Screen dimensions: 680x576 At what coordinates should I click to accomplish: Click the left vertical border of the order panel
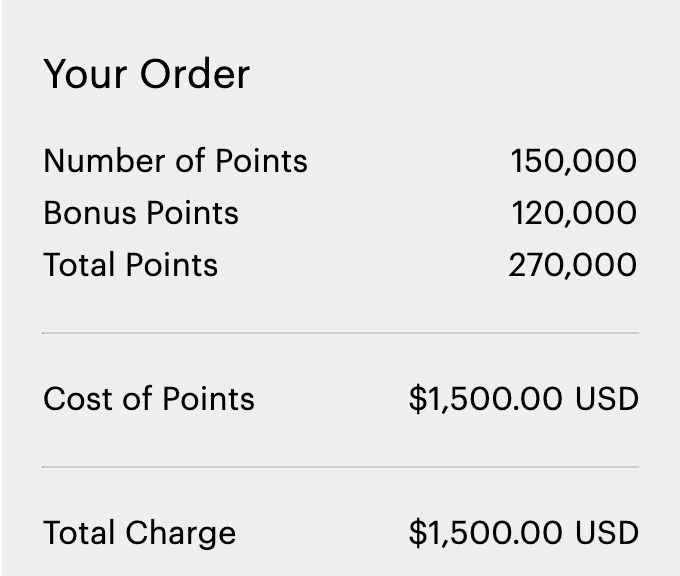click(x=1, y=288)
